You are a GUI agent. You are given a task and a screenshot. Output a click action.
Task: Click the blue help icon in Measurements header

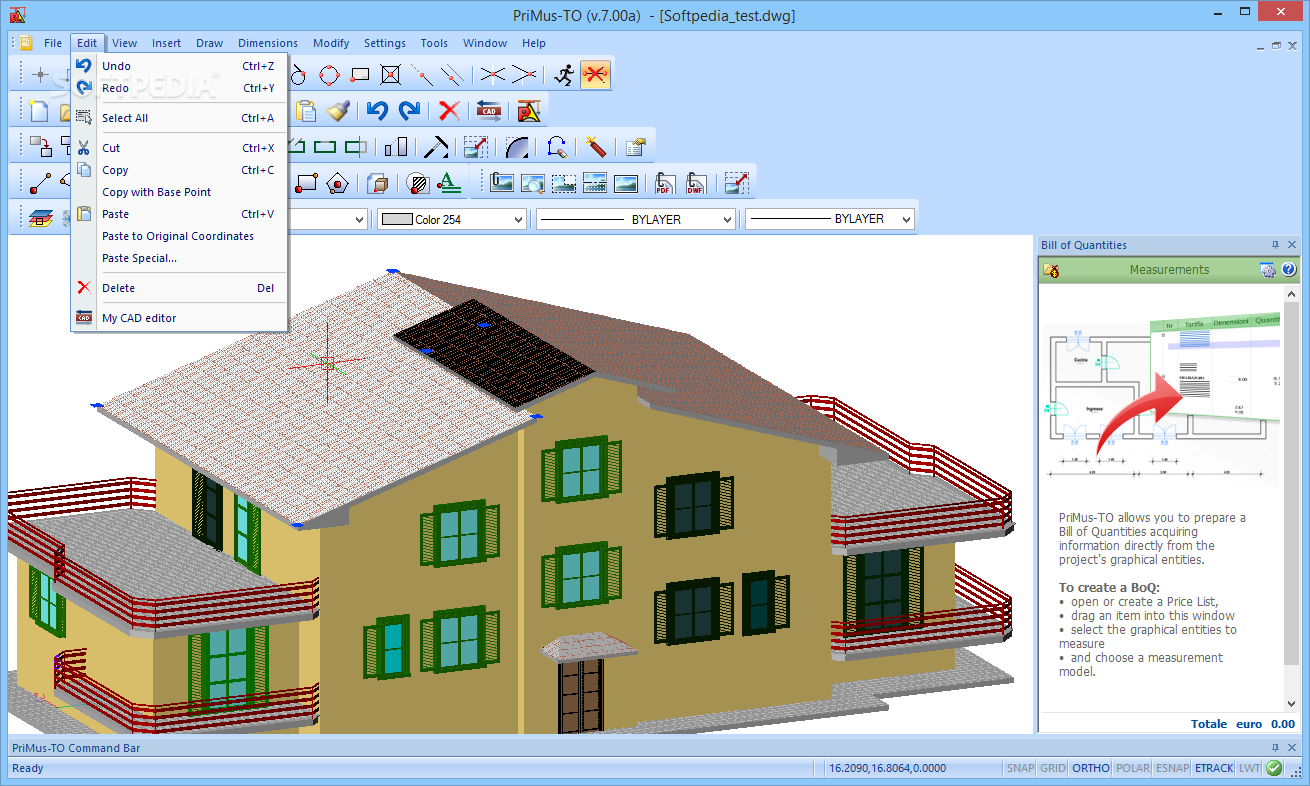tap(1289, 270)
